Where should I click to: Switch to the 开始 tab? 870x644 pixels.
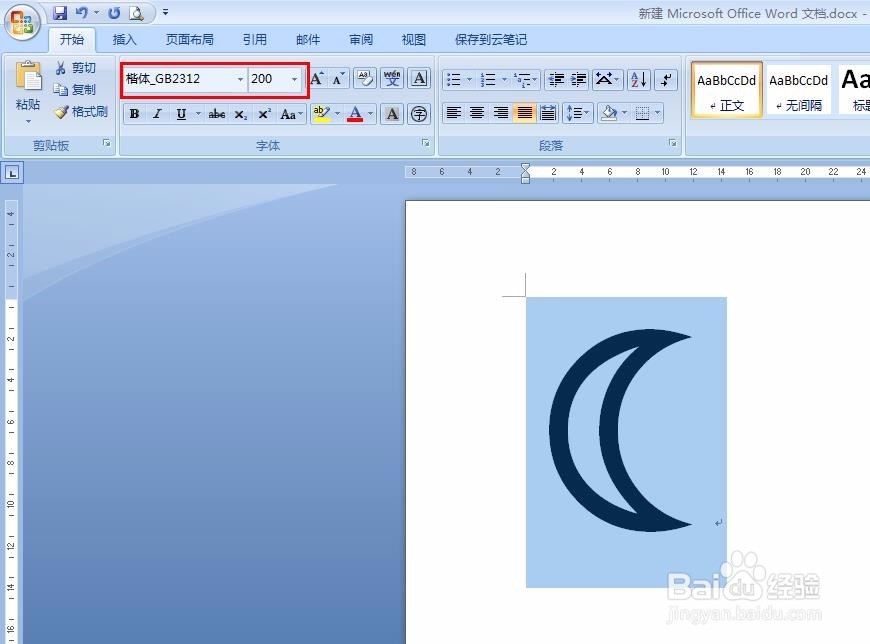pos(72,40)
